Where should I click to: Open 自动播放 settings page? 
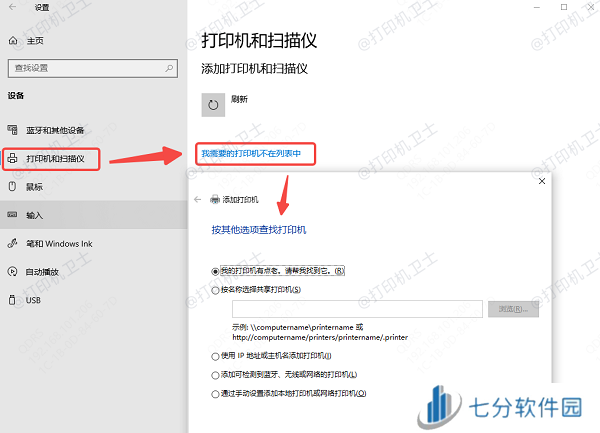pos(42,272)
